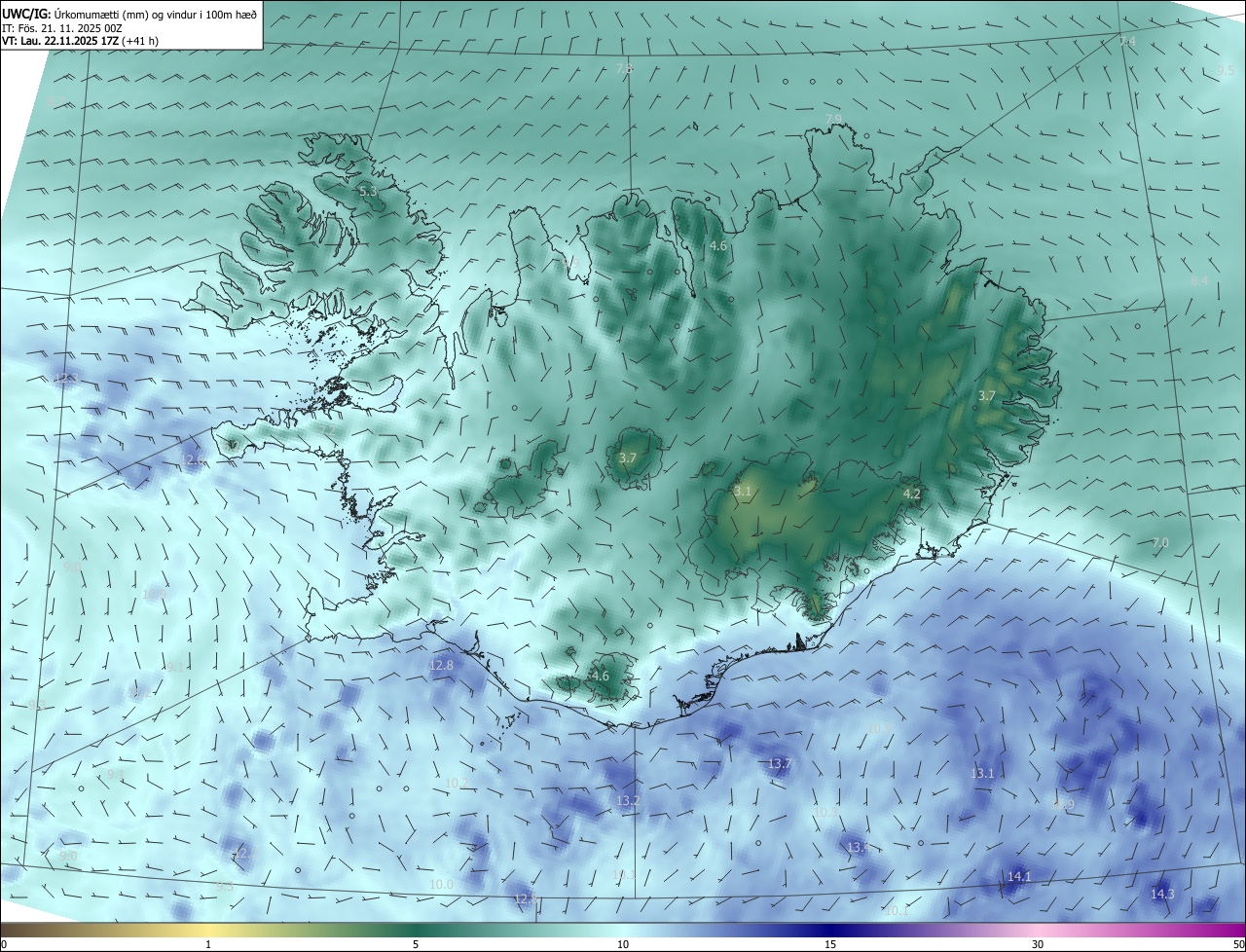This screenshot has height=952, width=1246.
Task: Click the 5.3 value over the Westfjords
Action: click(368, 192)
